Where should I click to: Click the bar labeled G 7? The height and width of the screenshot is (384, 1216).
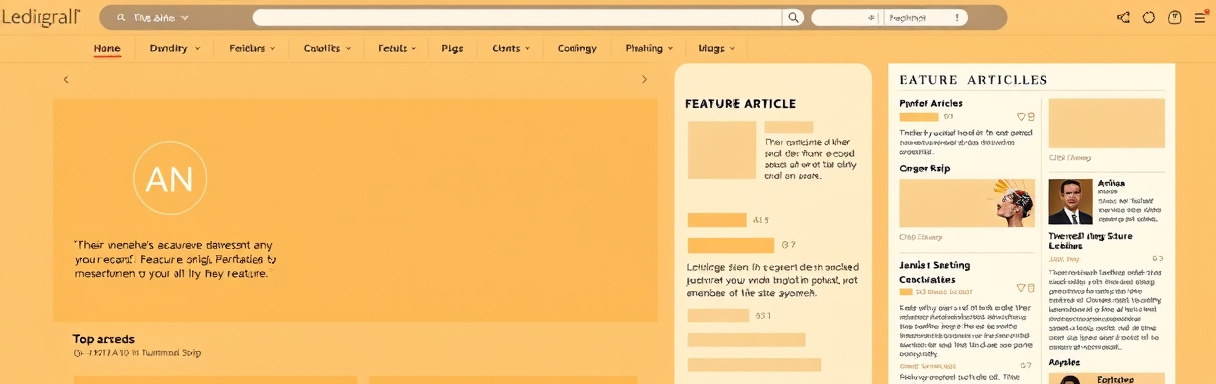point(731,245)
